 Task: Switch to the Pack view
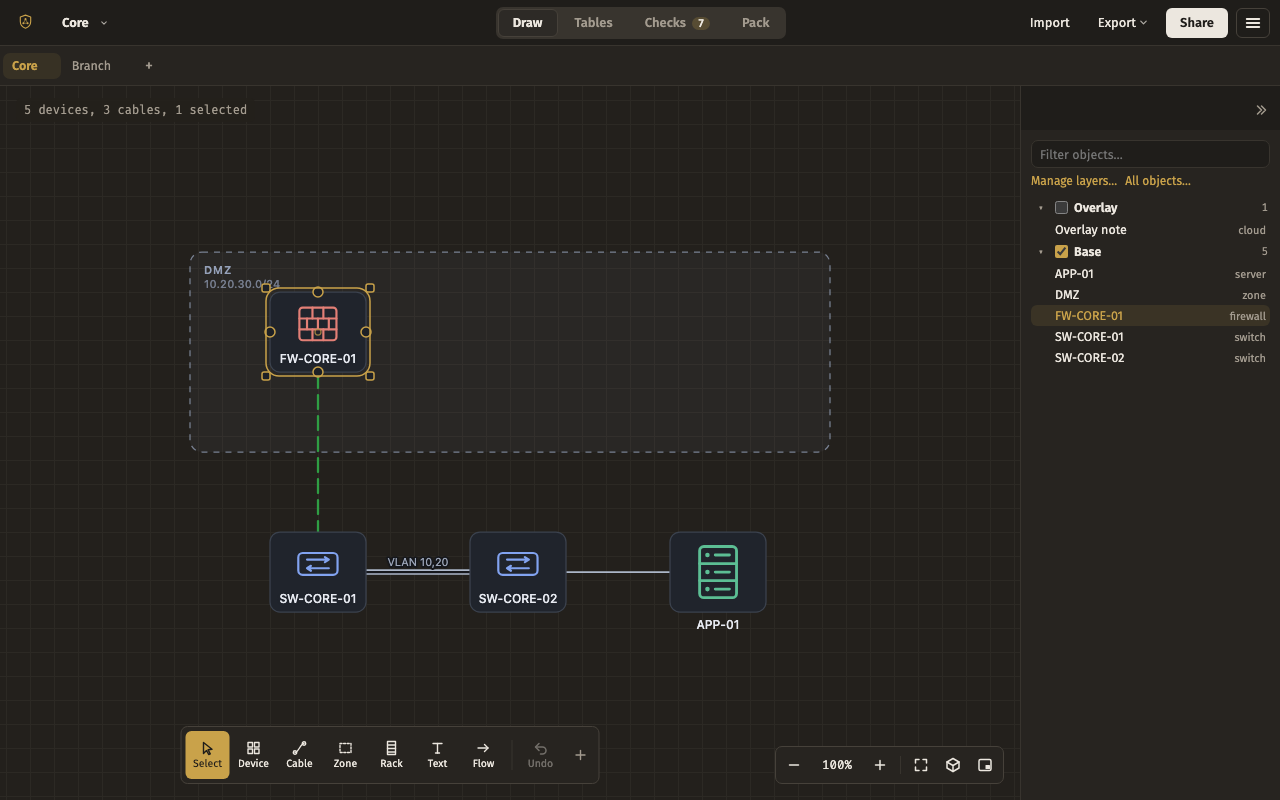click(x=756, y=23)
